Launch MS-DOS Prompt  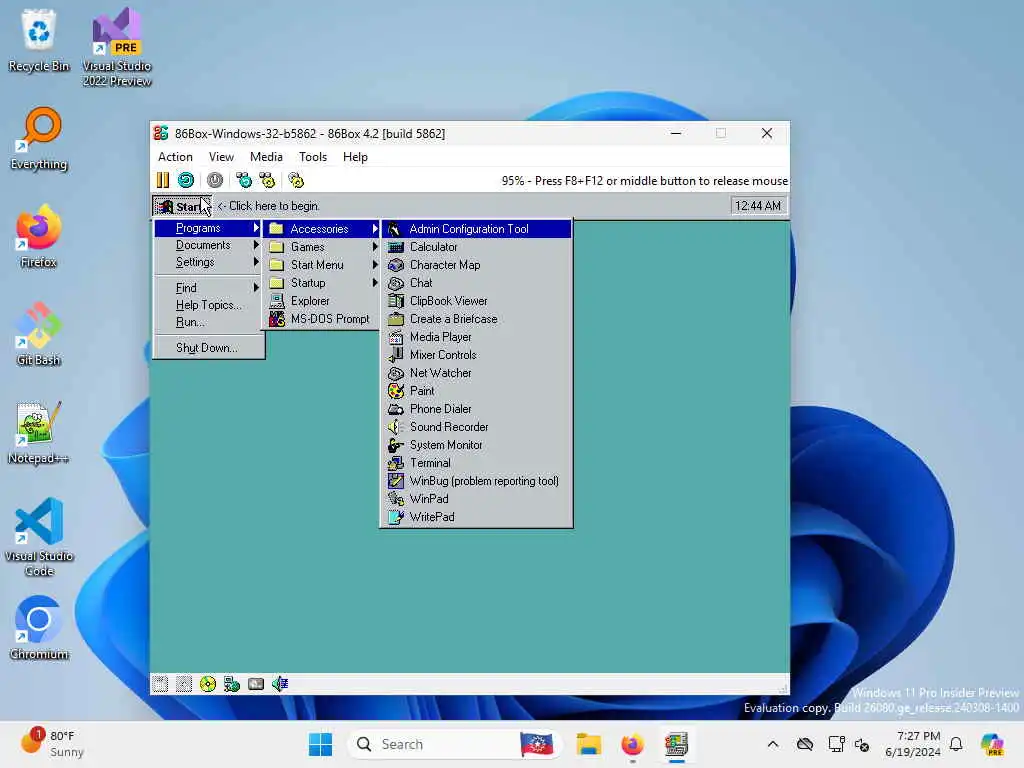[x=322, y=319]
